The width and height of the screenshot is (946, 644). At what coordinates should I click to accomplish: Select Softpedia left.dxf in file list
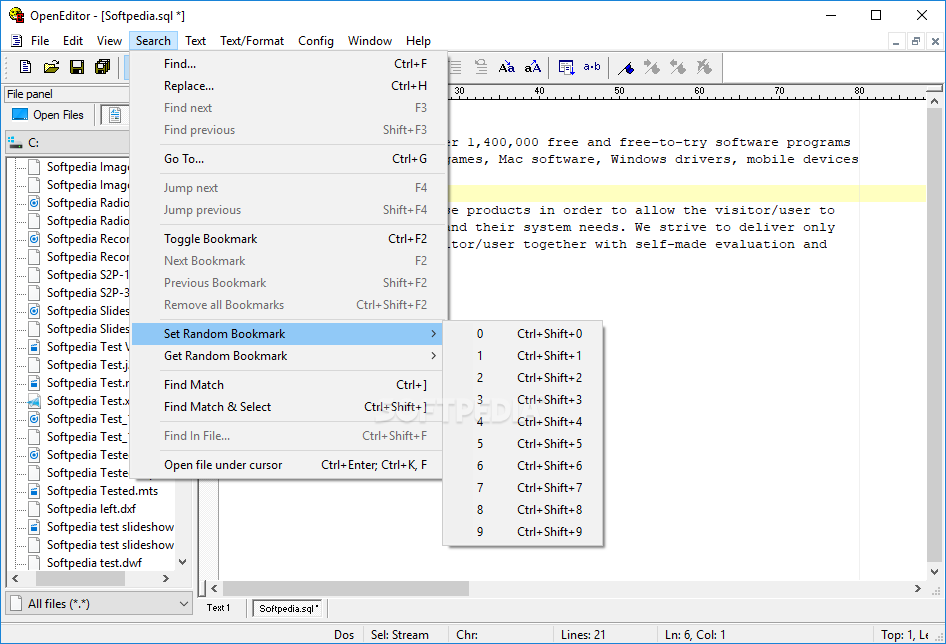pos(91,509)
